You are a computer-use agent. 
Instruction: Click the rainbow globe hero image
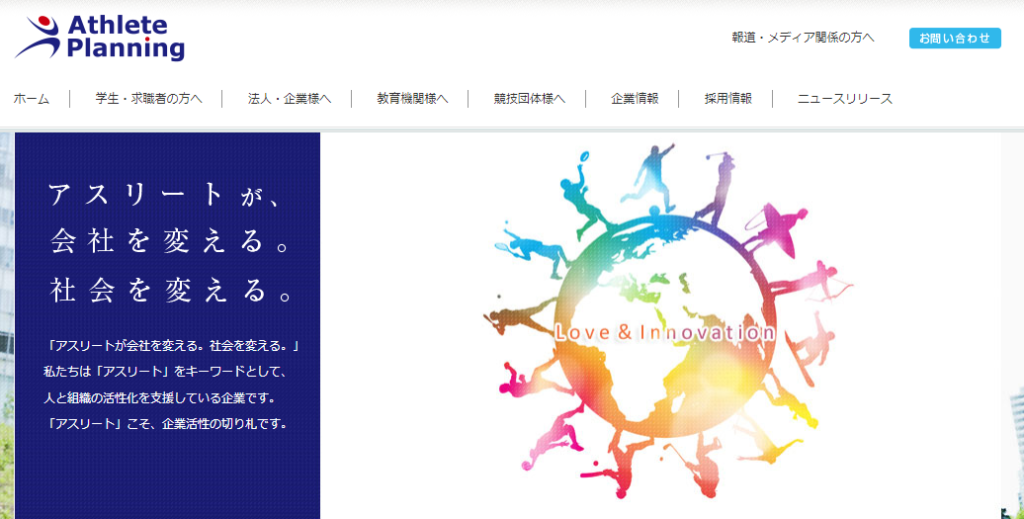[666, 320]
